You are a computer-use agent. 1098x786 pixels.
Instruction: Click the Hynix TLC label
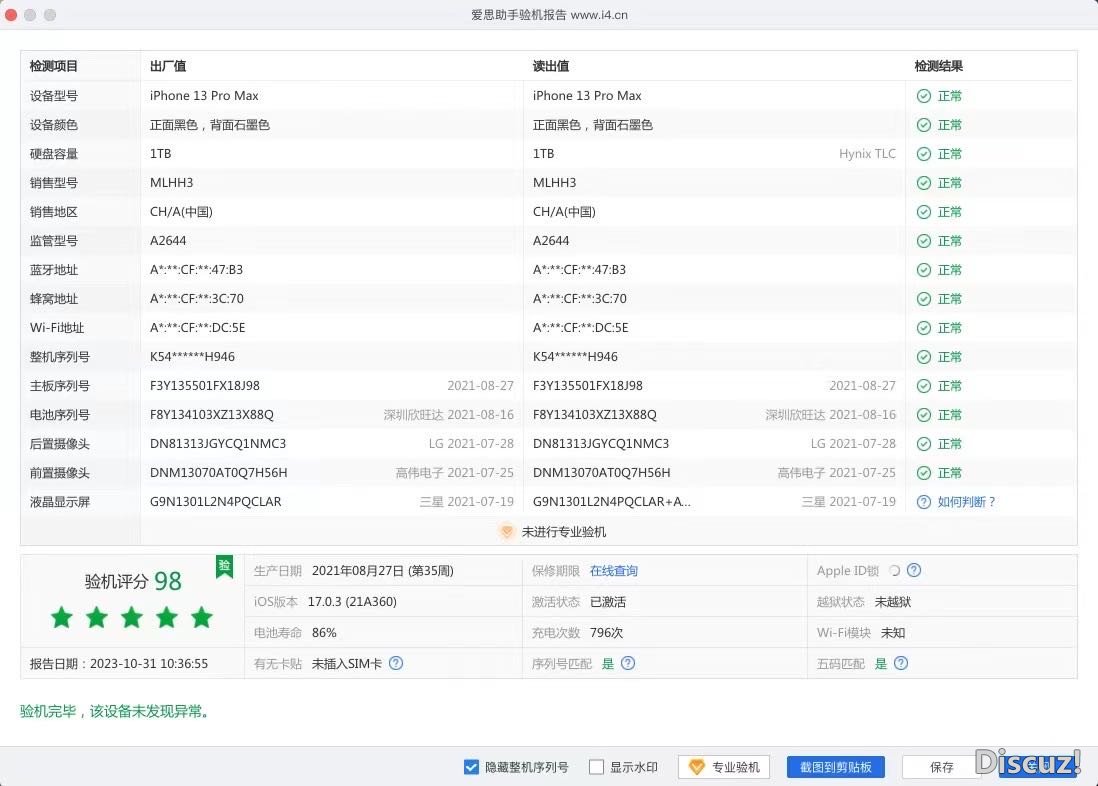click(x=867, y=154)
